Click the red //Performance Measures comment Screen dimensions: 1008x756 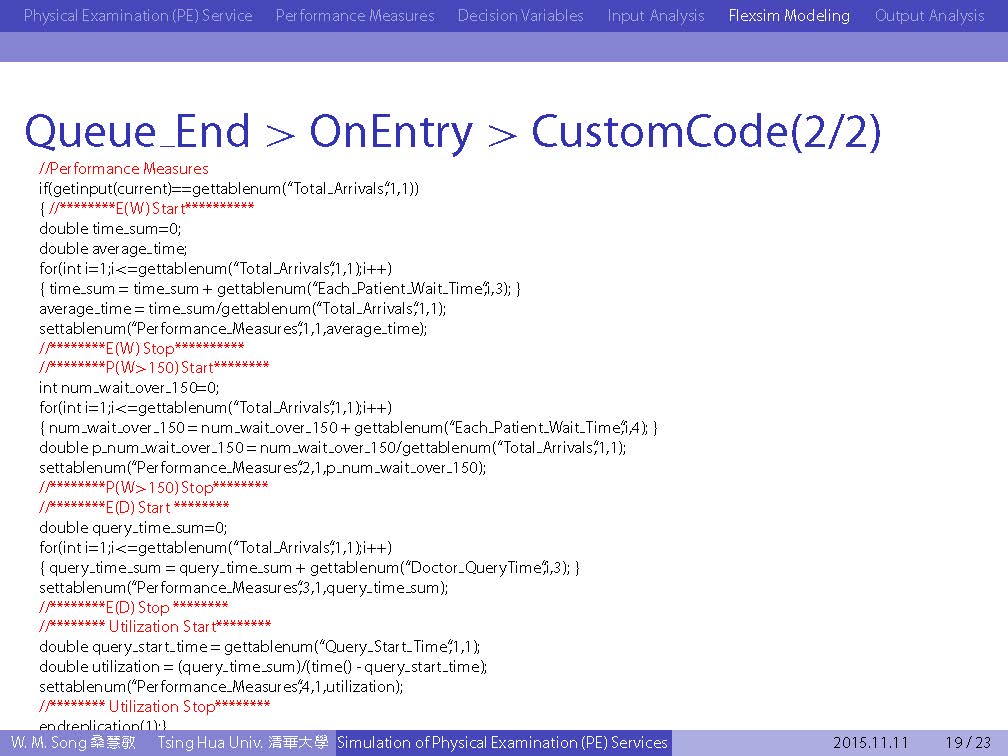[124, 168]
